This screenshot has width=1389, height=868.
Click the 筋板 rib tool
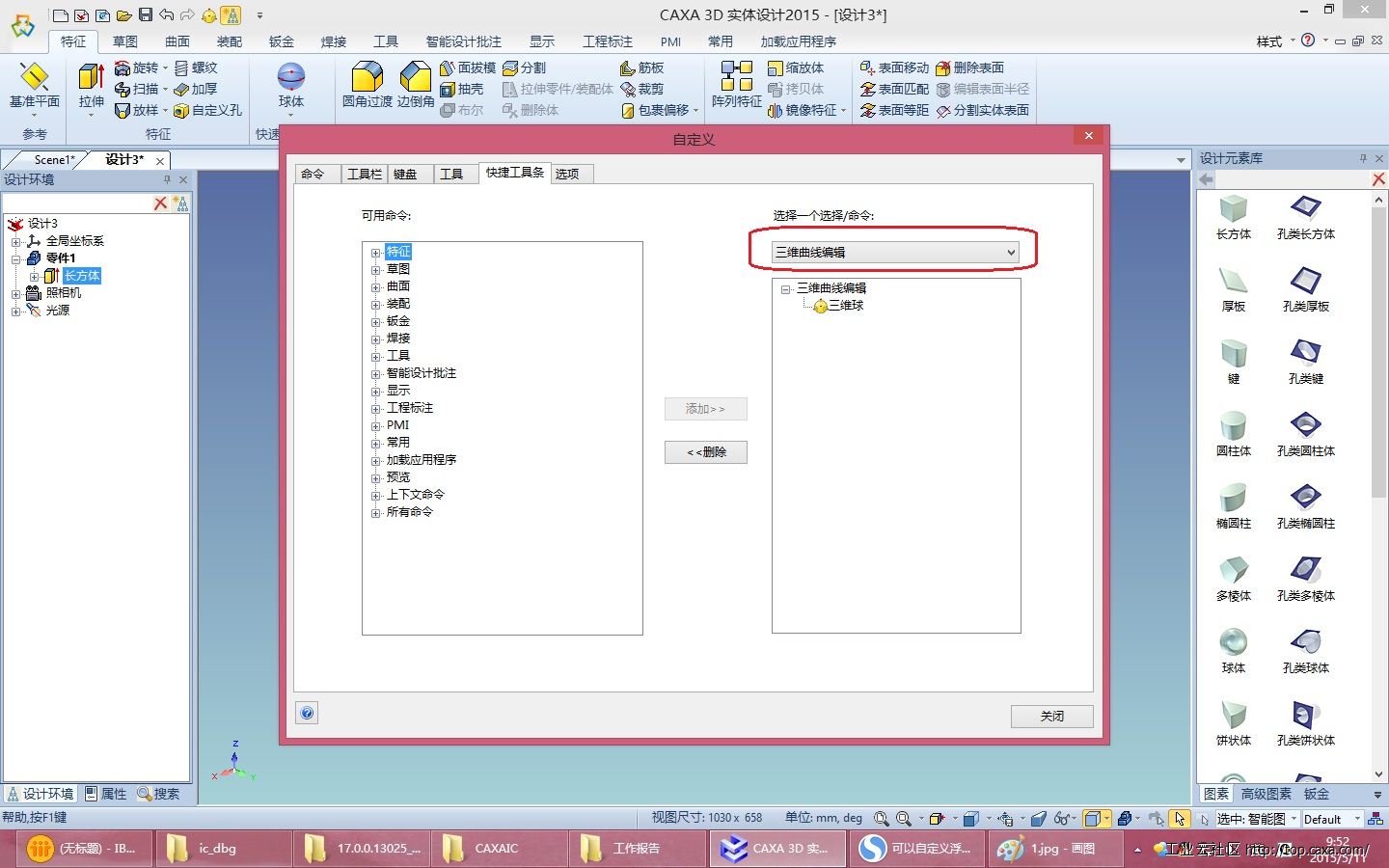tap(642, 68)
